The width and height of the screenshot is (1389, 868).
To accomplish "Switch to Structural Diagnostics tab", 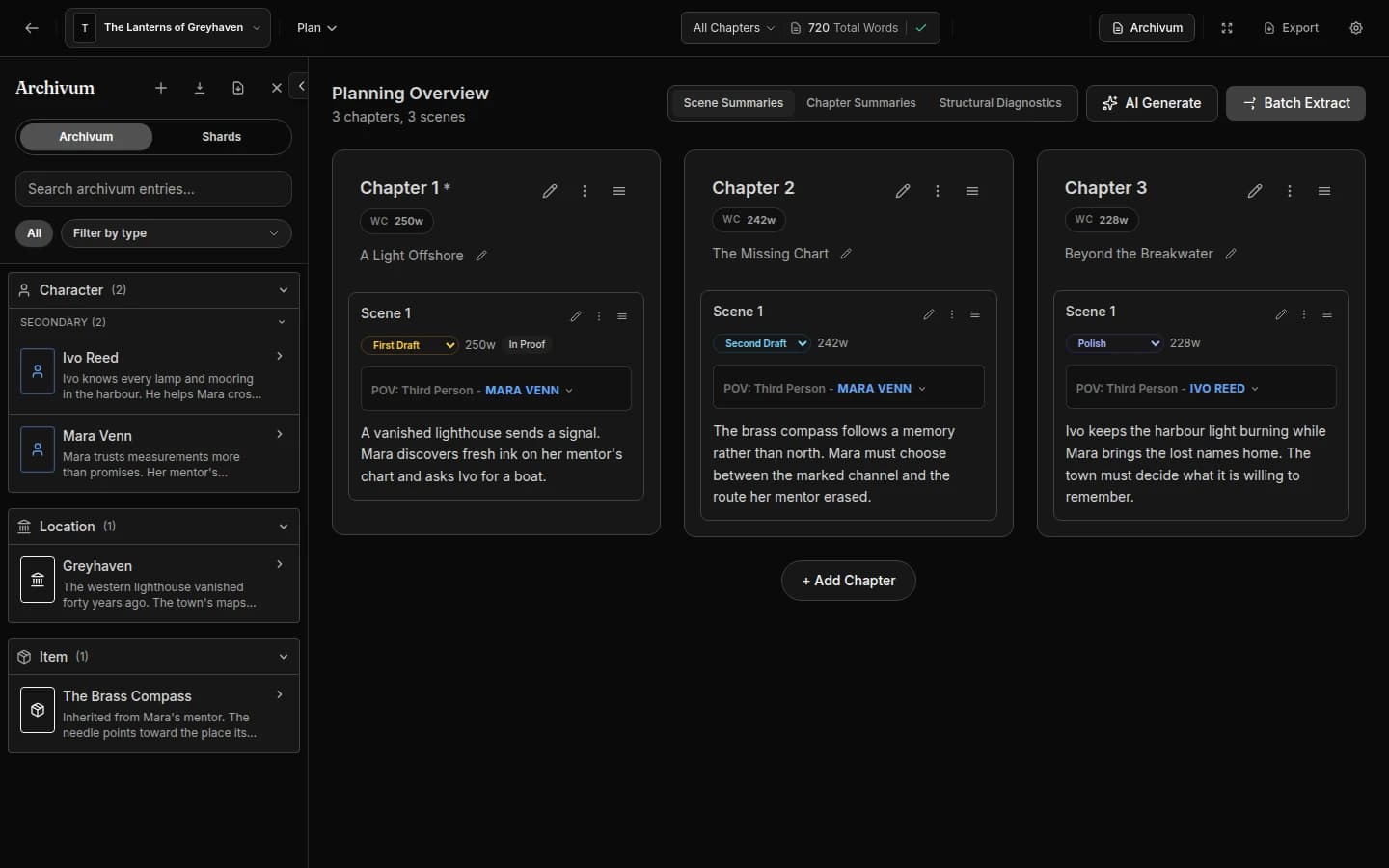I will (x=1000, y=103).
